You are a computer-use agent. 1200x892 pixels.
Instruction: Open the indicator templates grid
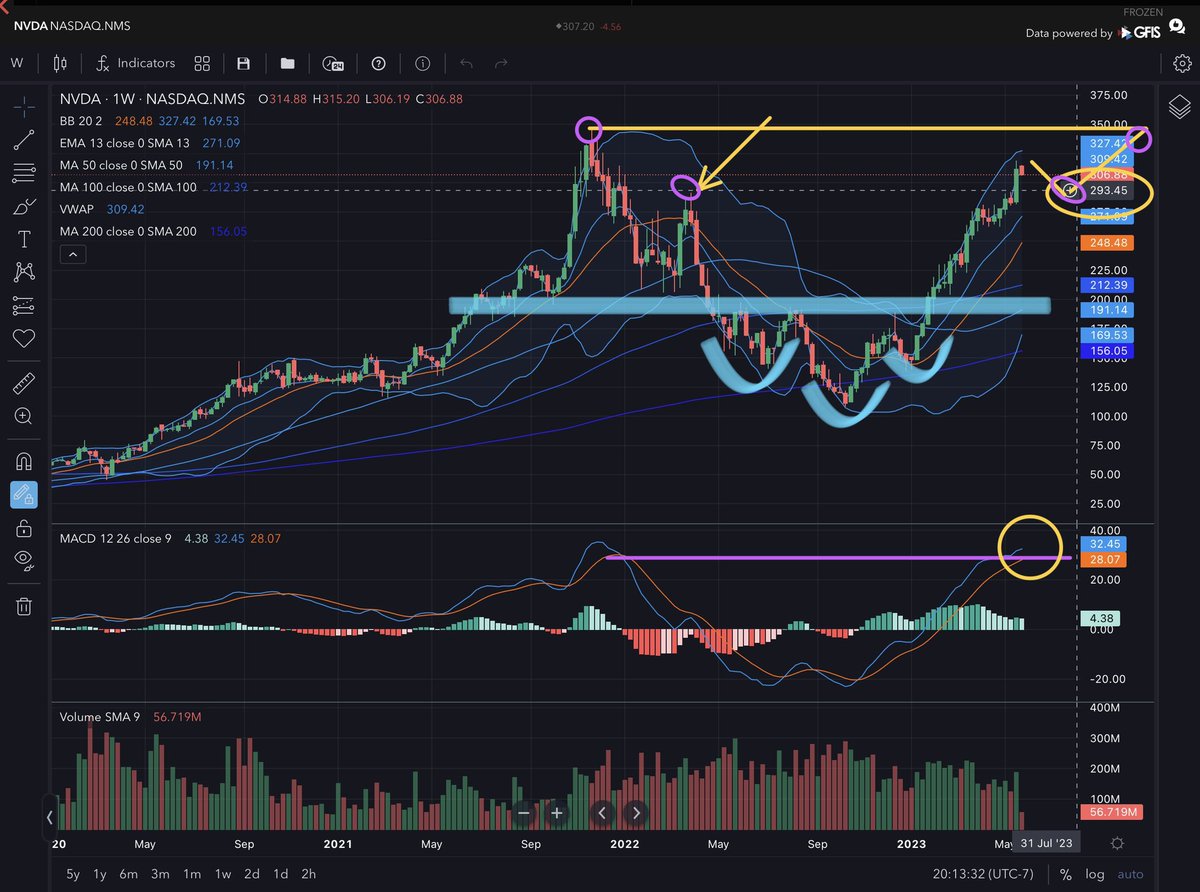tap(202, 63)
